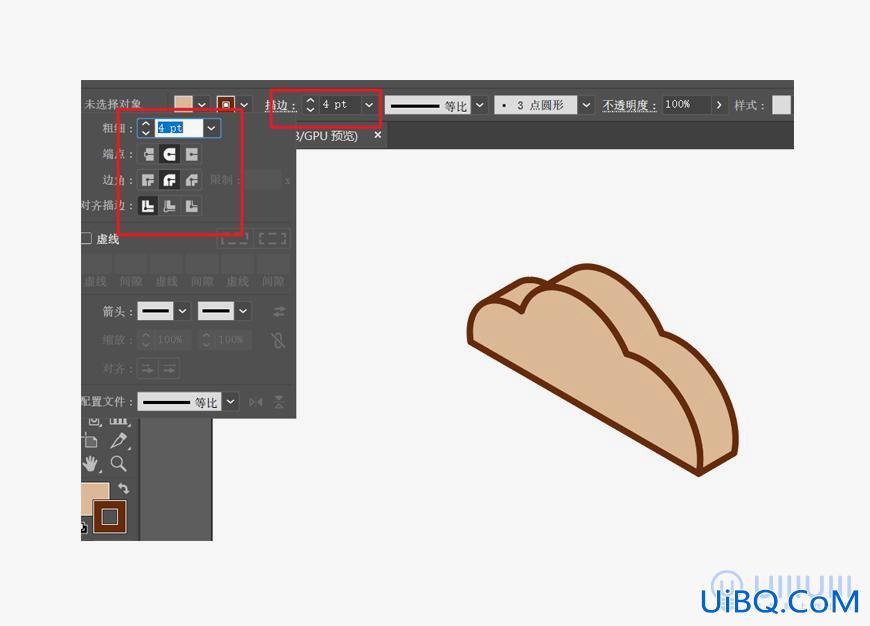This screenshot has height=626, width=870.
Task: Choose the miter join corner icon
Action: (148, 180)
